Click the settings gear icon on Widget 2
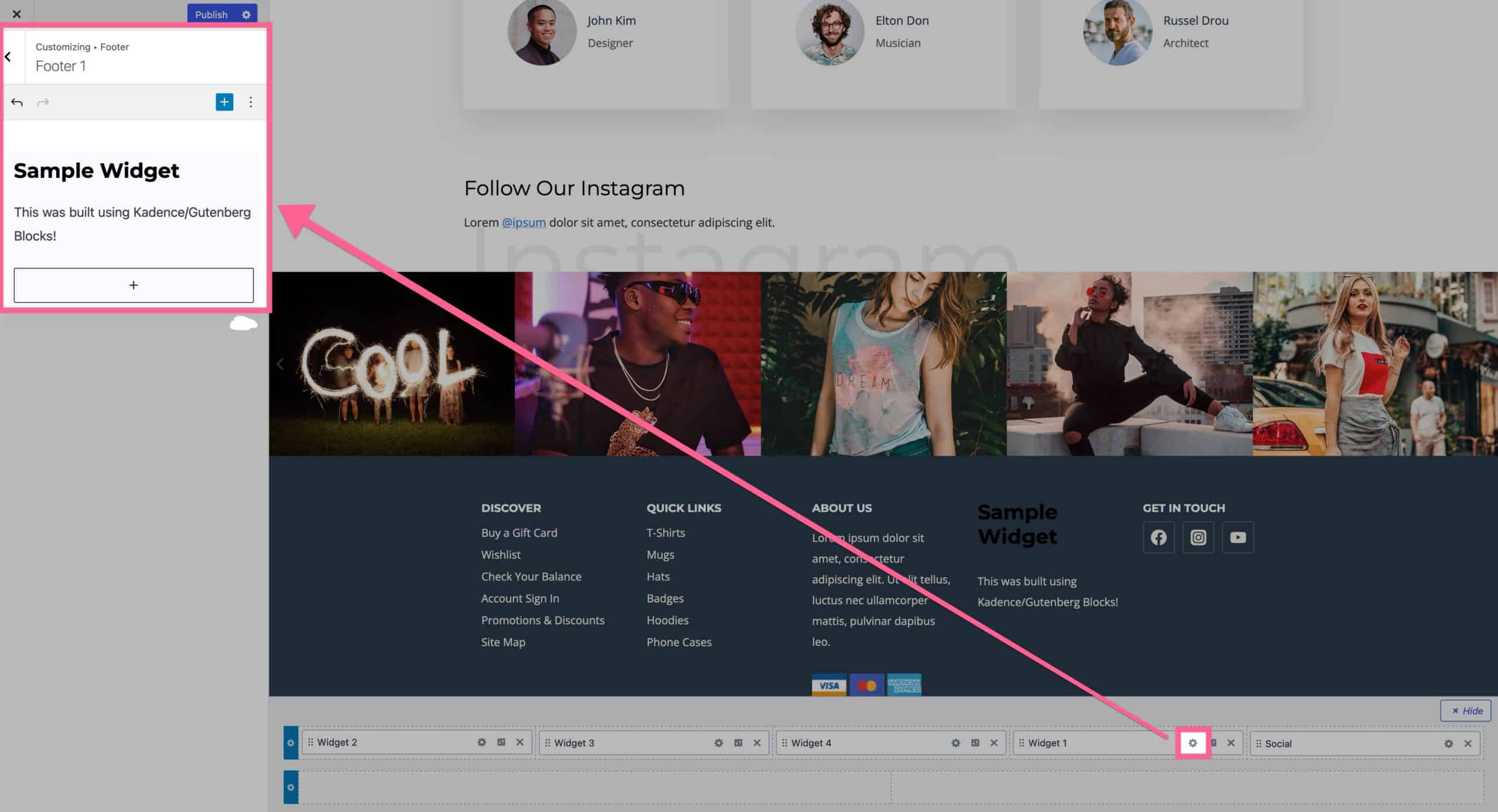This screenshot has width=1498, height=812. pos(480,743)
